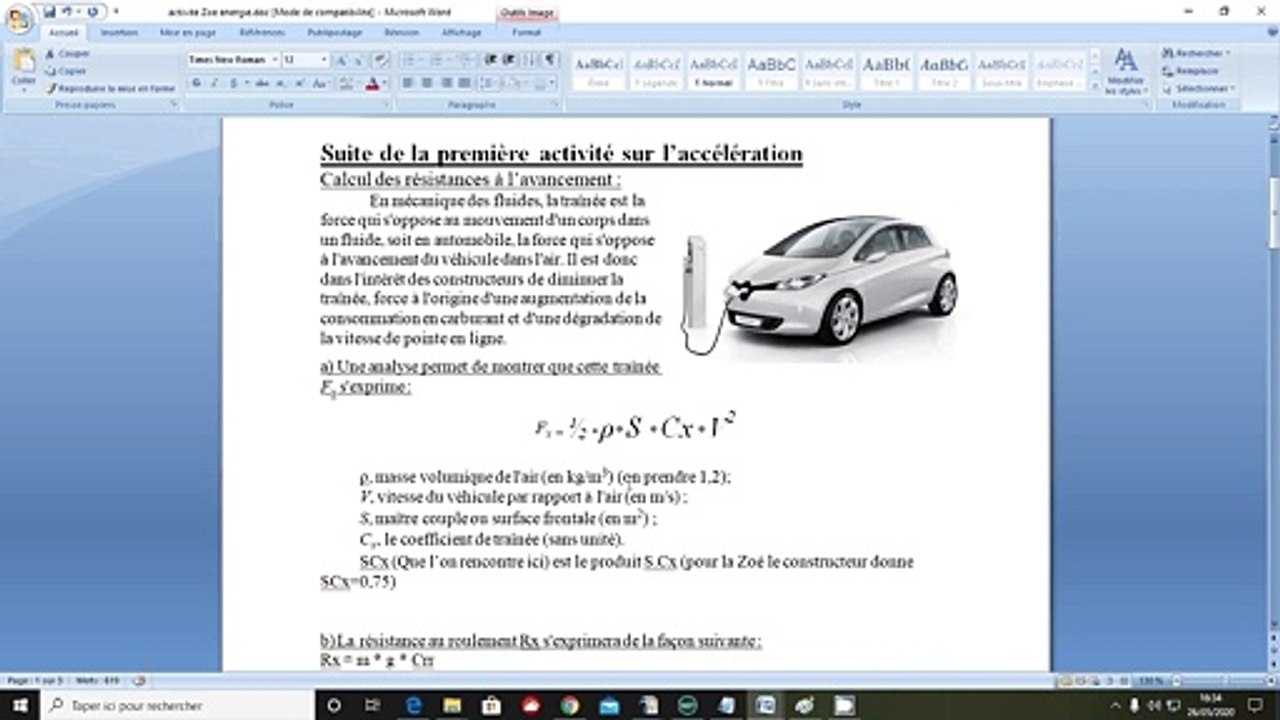This screenshot has width=1280, height=720.
Task: Copy selection with Copier
Action: point(65,71)
